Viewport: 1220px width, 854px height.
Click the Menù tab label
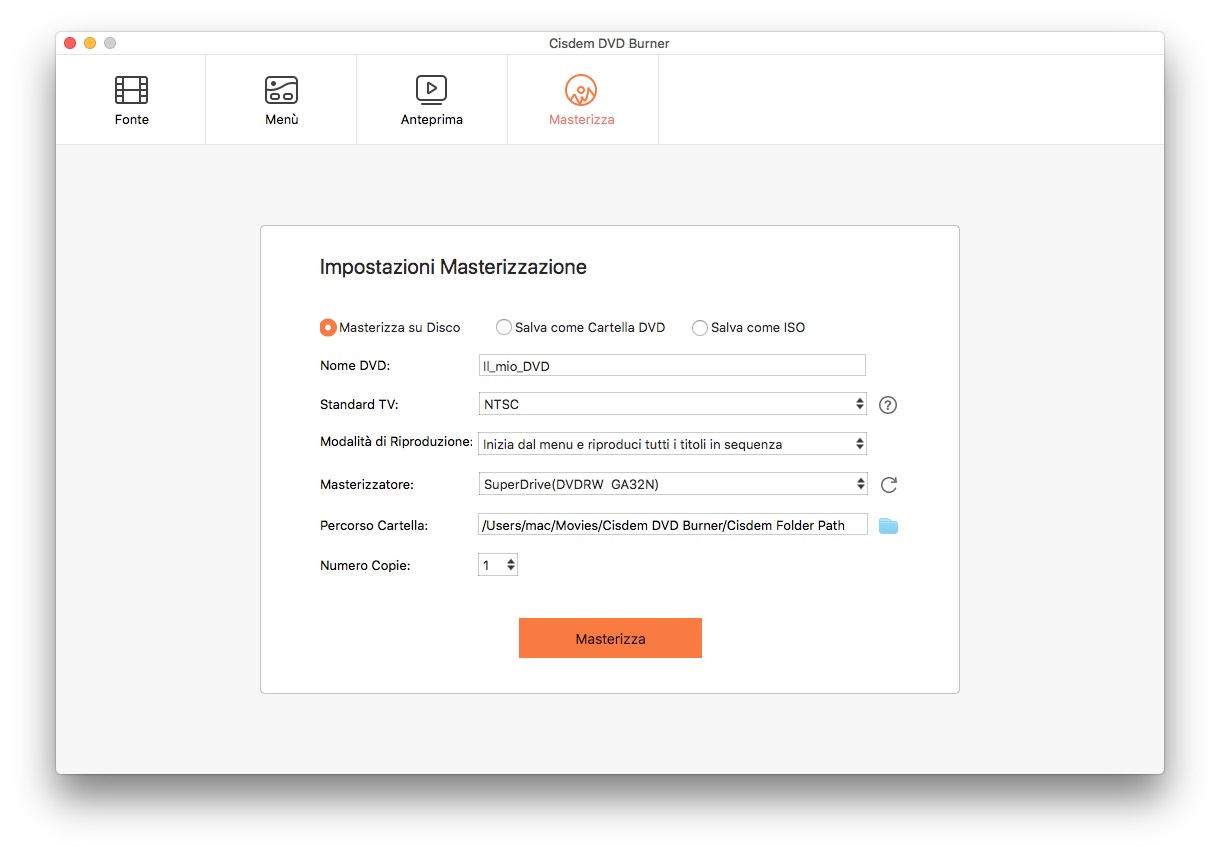281,120
